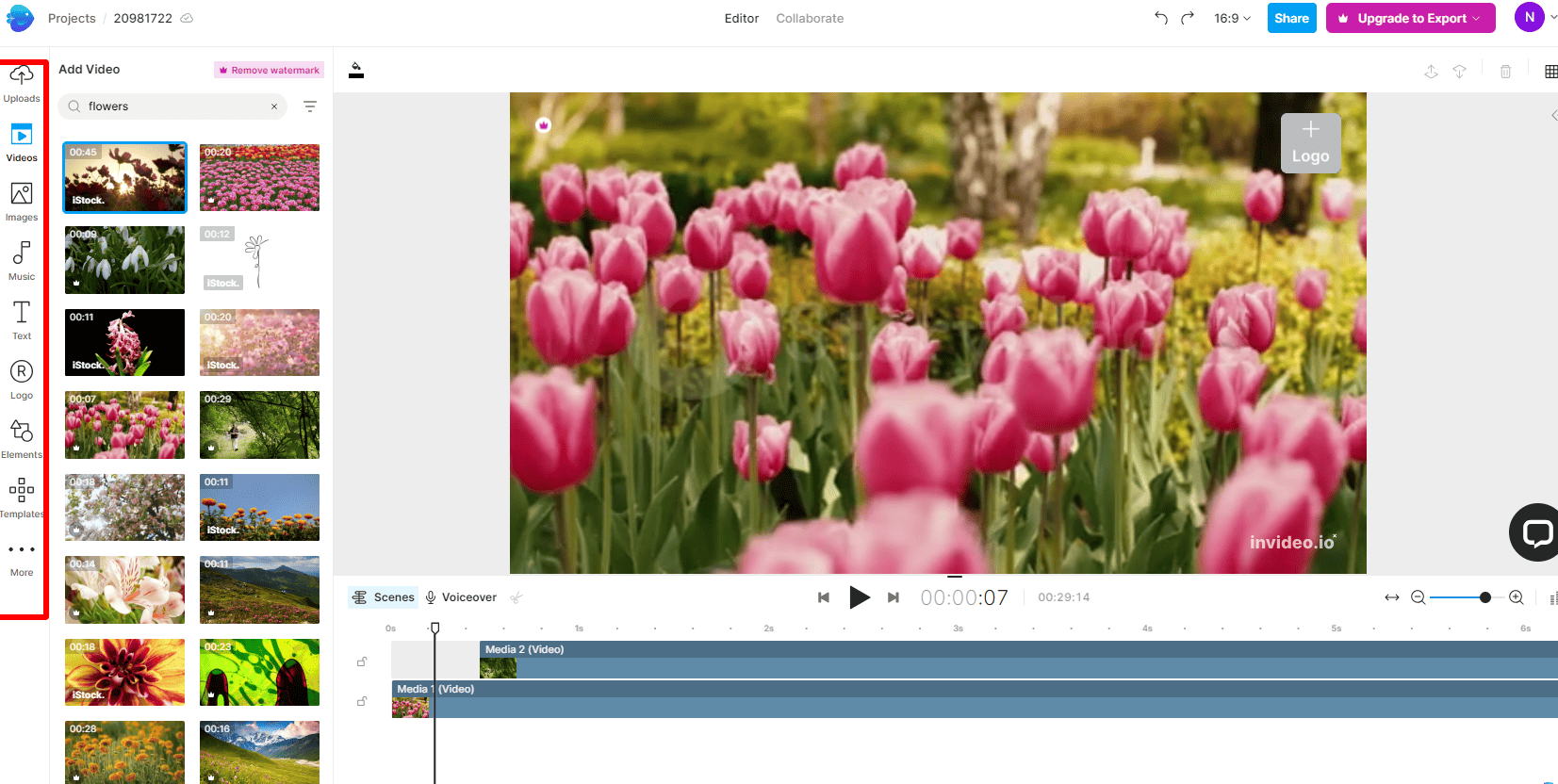Select the Media 2 (Video) timeline clip
1558x784 pixels.
(x=1018, y=660)
